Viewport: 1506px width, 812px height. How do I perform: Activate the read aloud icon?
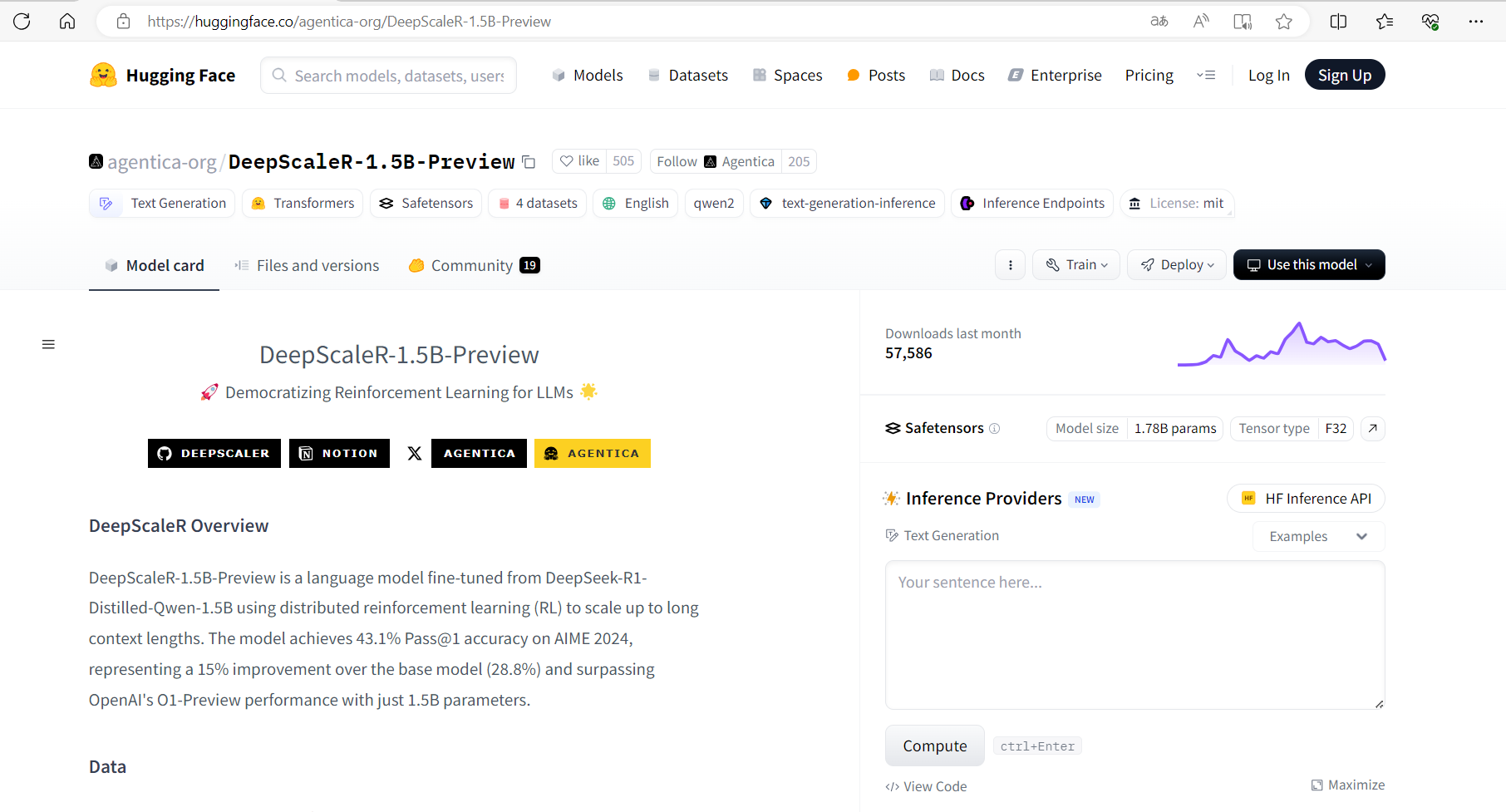point(1201,22)
